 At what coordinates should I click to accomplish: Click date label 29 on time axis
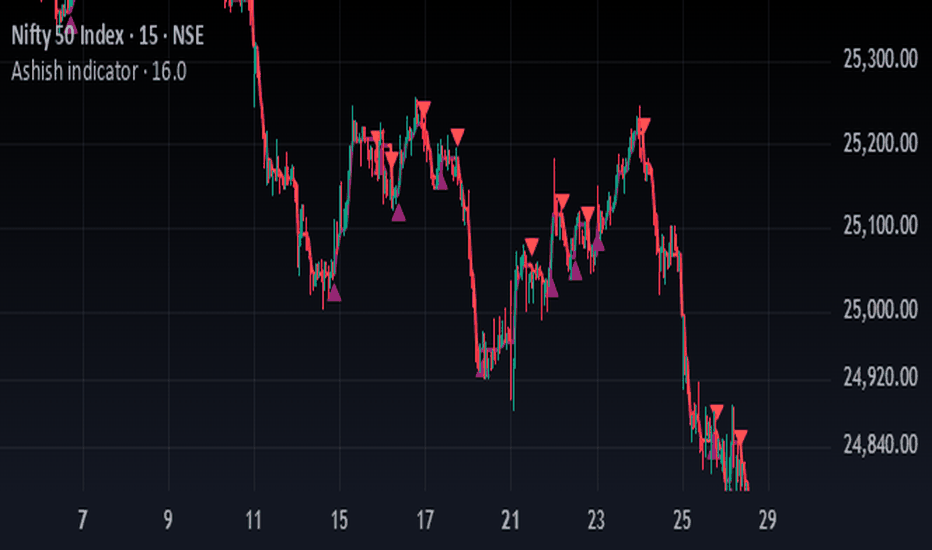coord(767,520)
